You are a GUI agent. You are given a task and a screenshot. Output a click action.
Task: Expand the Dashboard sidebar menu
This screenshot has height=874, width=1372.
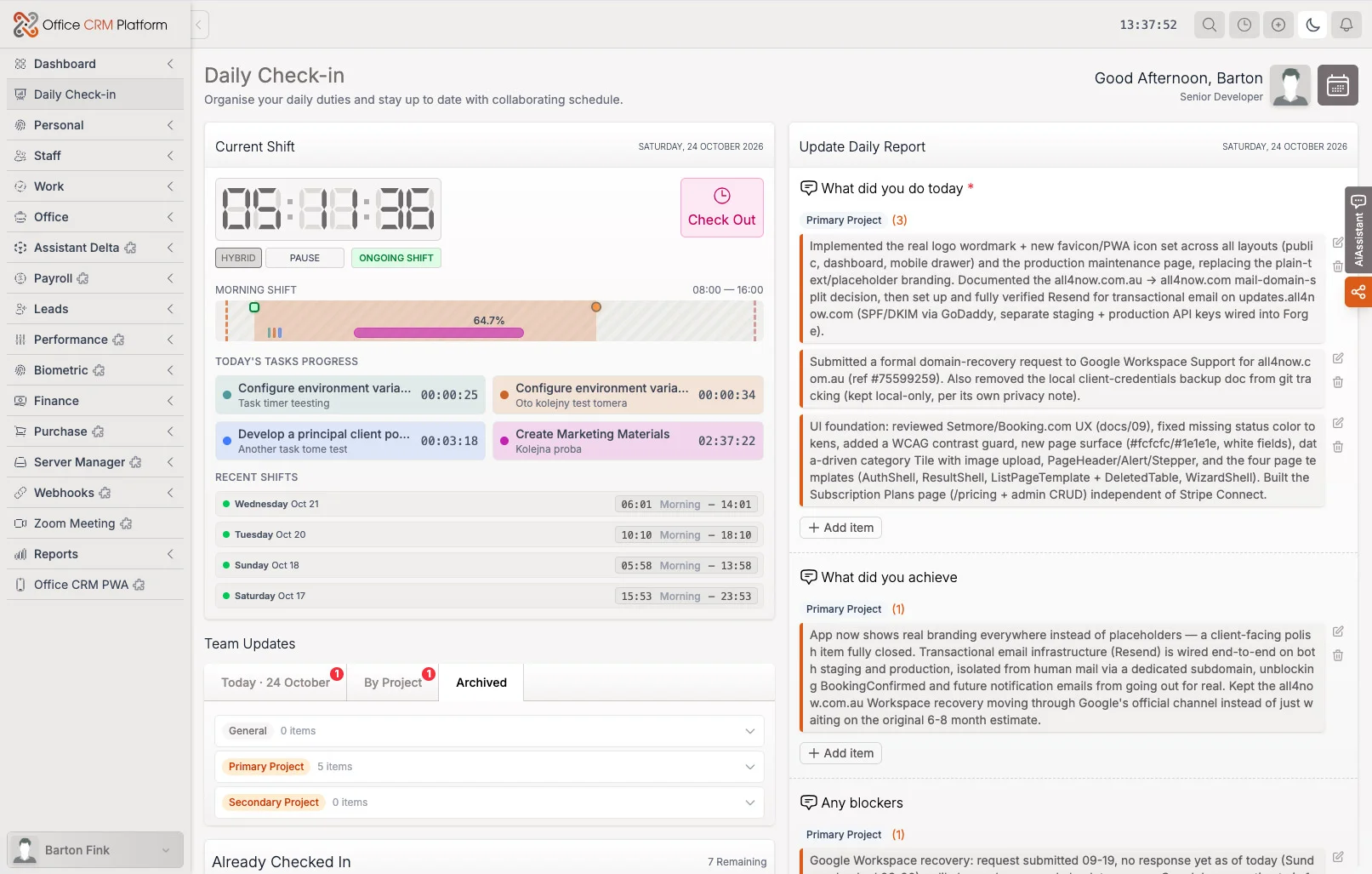click(x=170, y=64)
